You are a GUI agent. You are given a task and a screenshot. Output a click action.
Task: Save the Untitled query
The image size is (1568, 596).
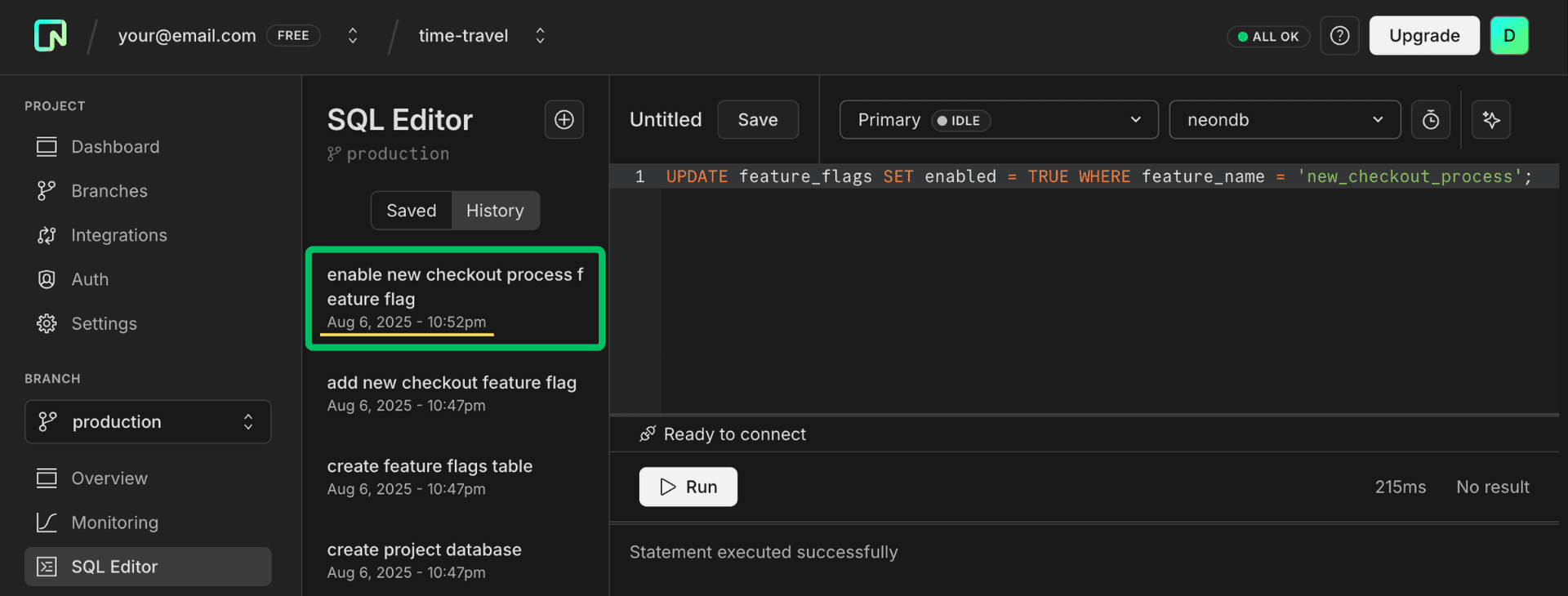point(757,120)
